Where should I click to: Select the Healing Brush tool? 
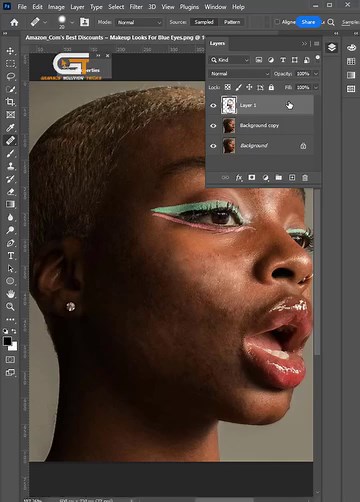(x=10, y=140)
